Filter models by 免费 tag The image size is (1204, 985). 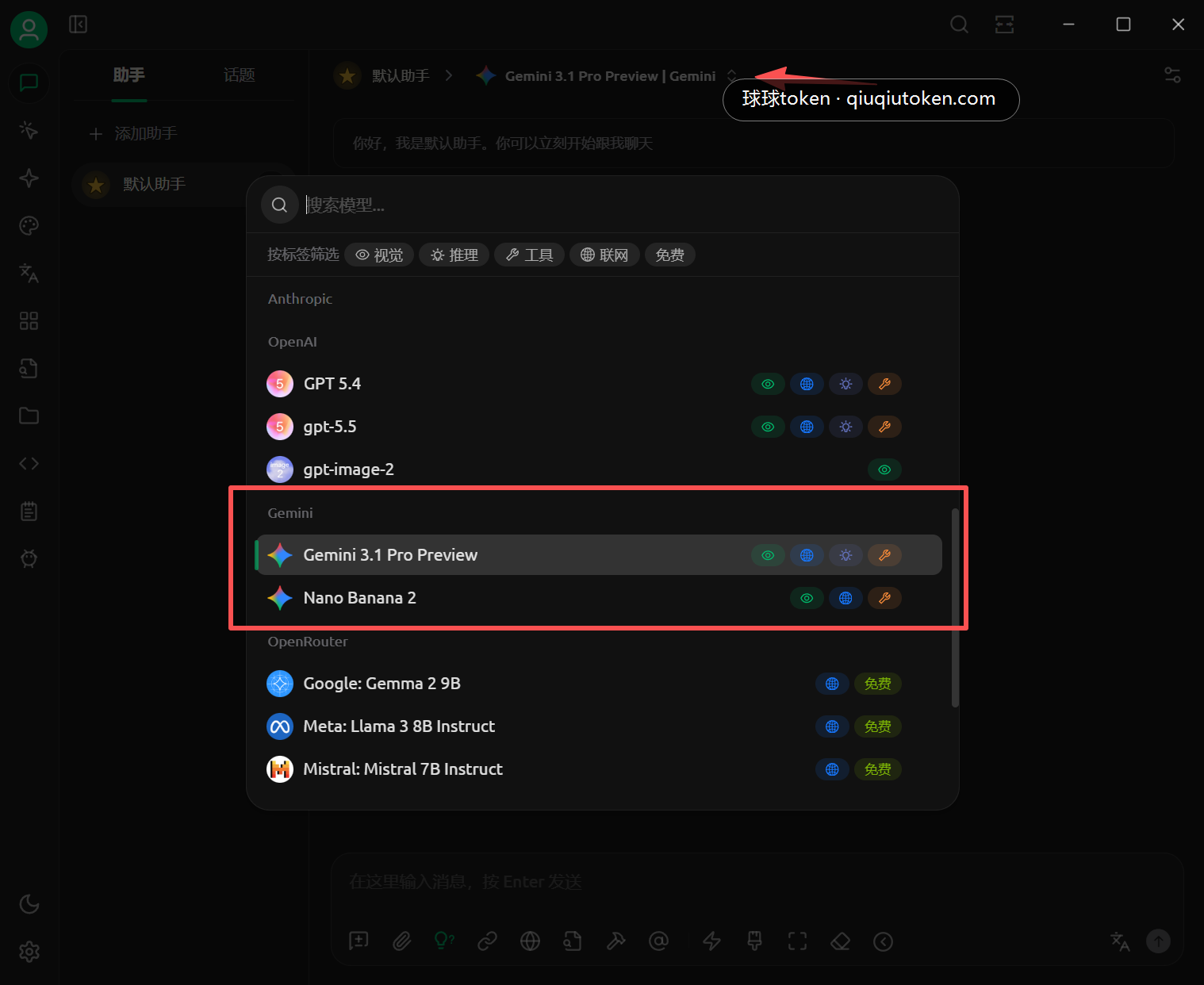670,255
